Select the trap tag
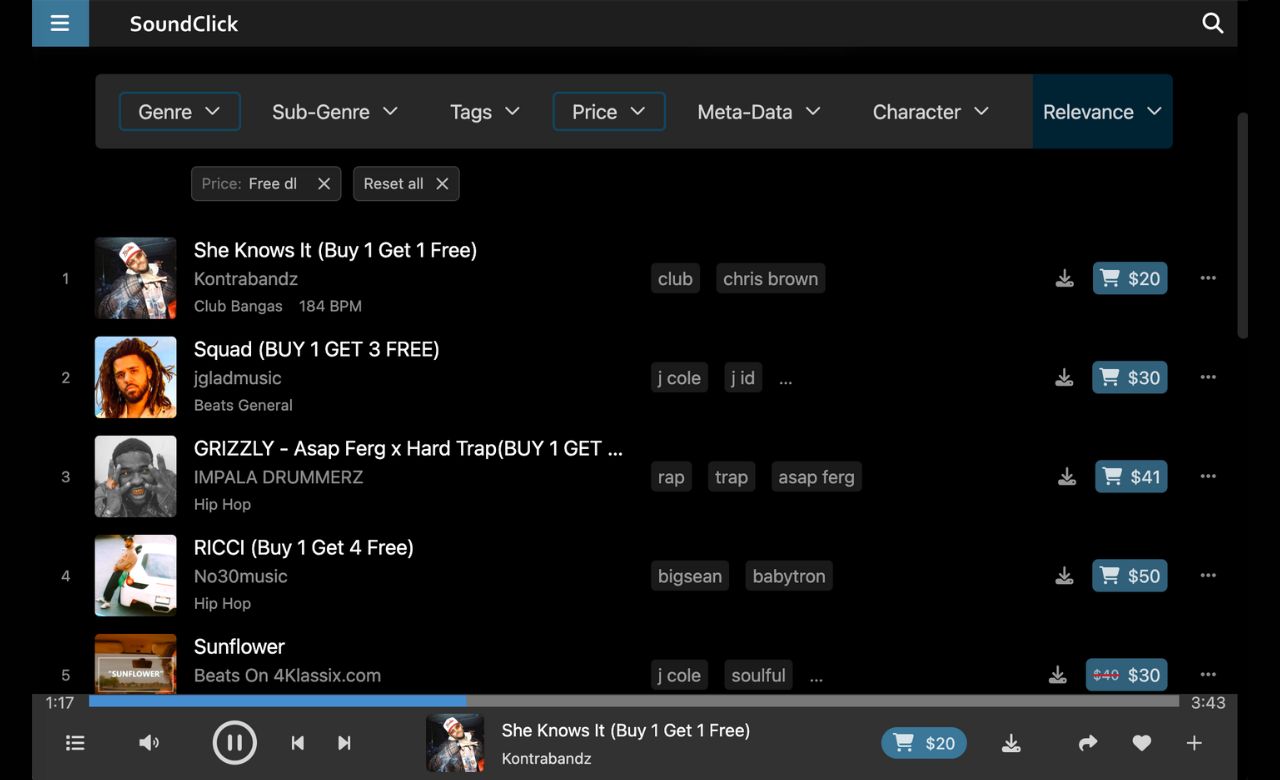The height and width of the screenshot is (780, 1280). [731, 477]
